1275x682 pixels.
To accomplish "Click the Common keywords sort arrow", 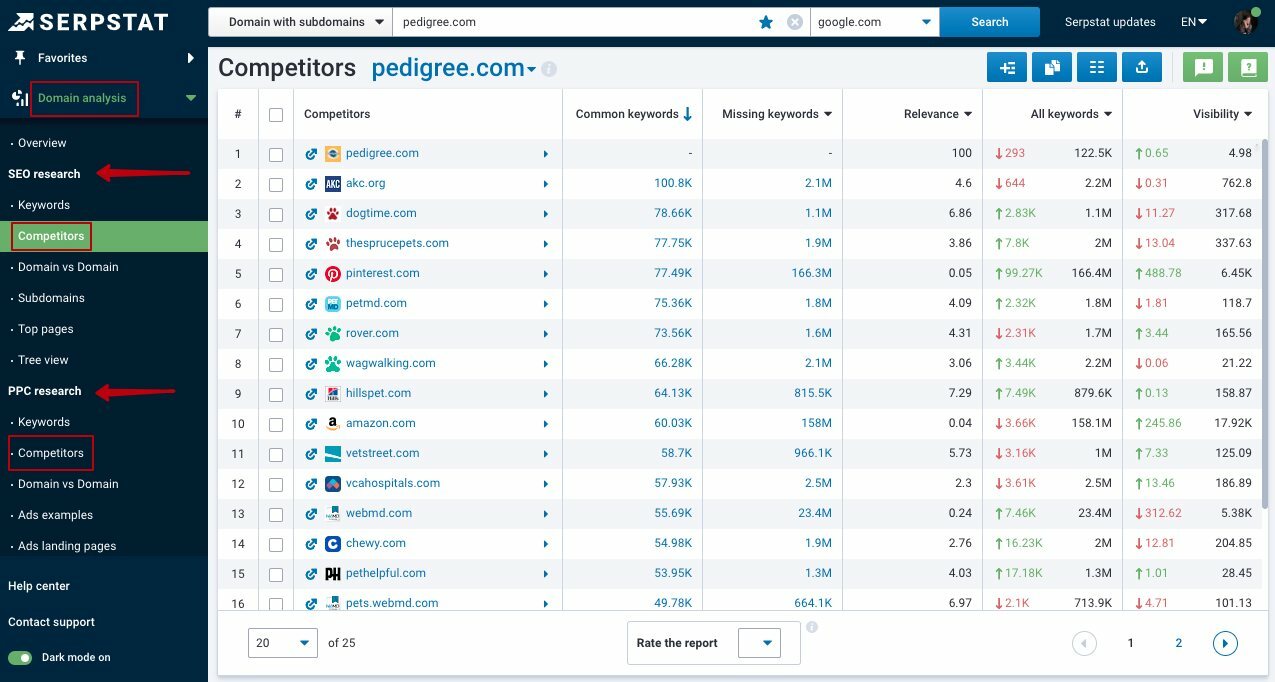I will point(687,114).
